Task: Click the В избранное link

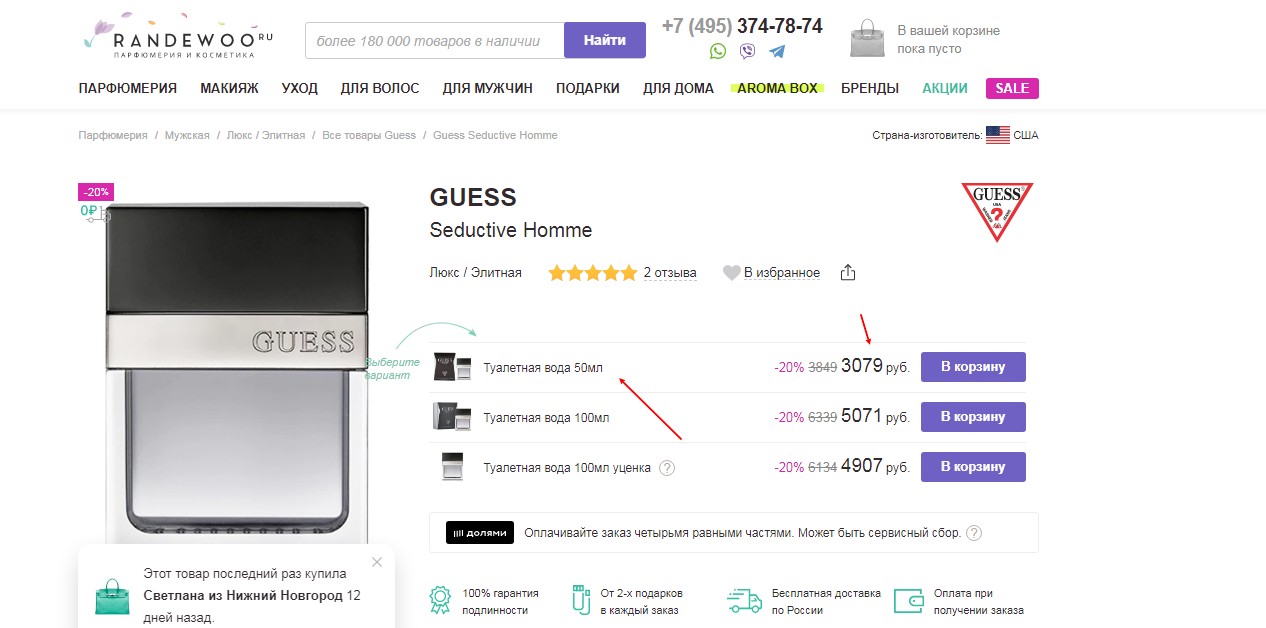Action: (782, 272)
